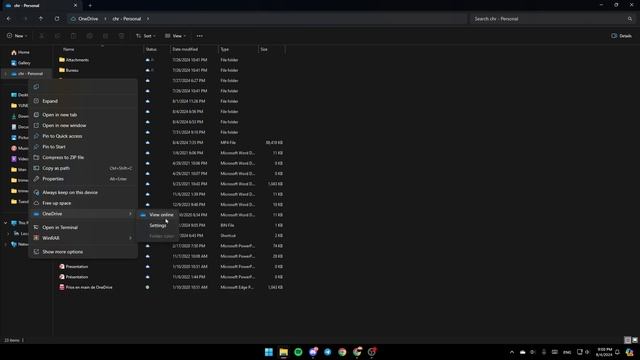Choose Open in Terminal
640x360 pixels.
83,227
